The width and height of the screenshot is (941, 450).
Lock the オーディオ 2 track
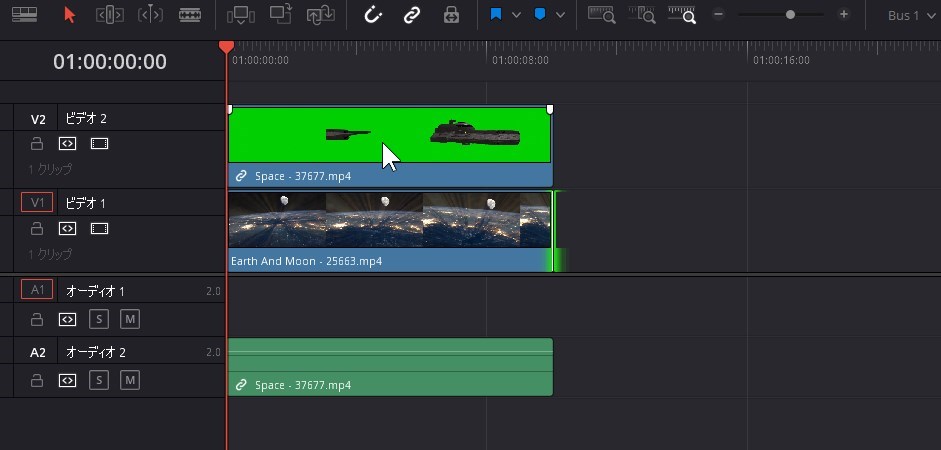37,380
